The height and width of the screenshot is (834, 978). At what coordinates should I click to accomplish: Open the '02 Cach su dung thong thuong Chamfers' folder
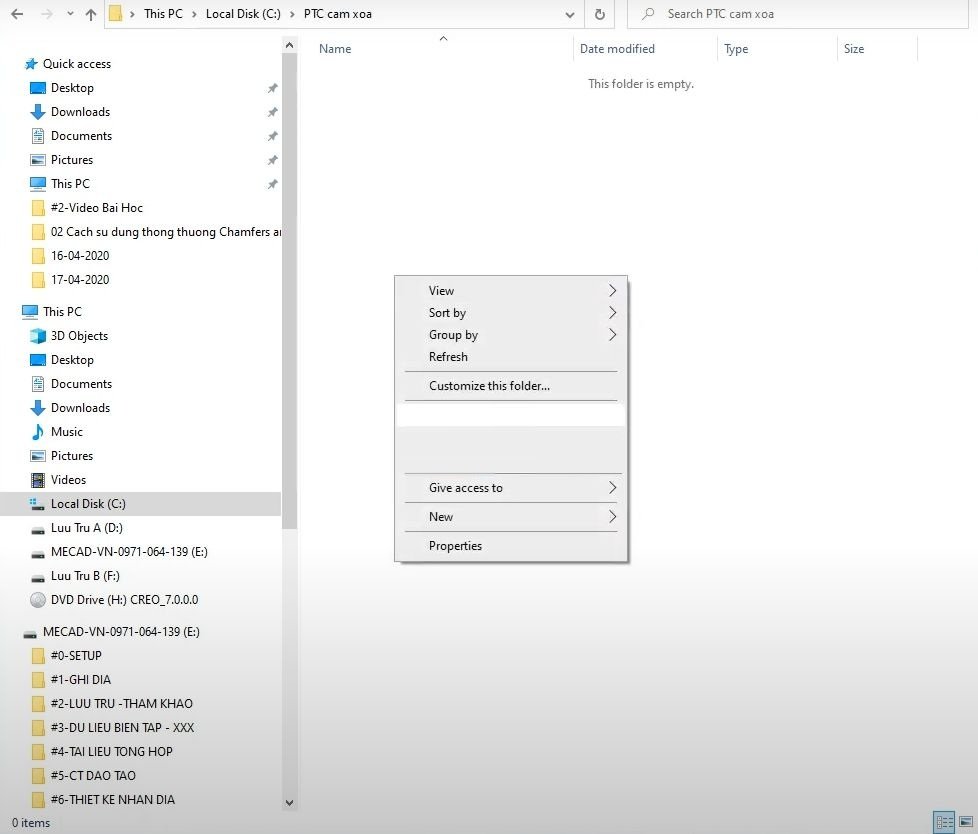[x=165, y=232]
